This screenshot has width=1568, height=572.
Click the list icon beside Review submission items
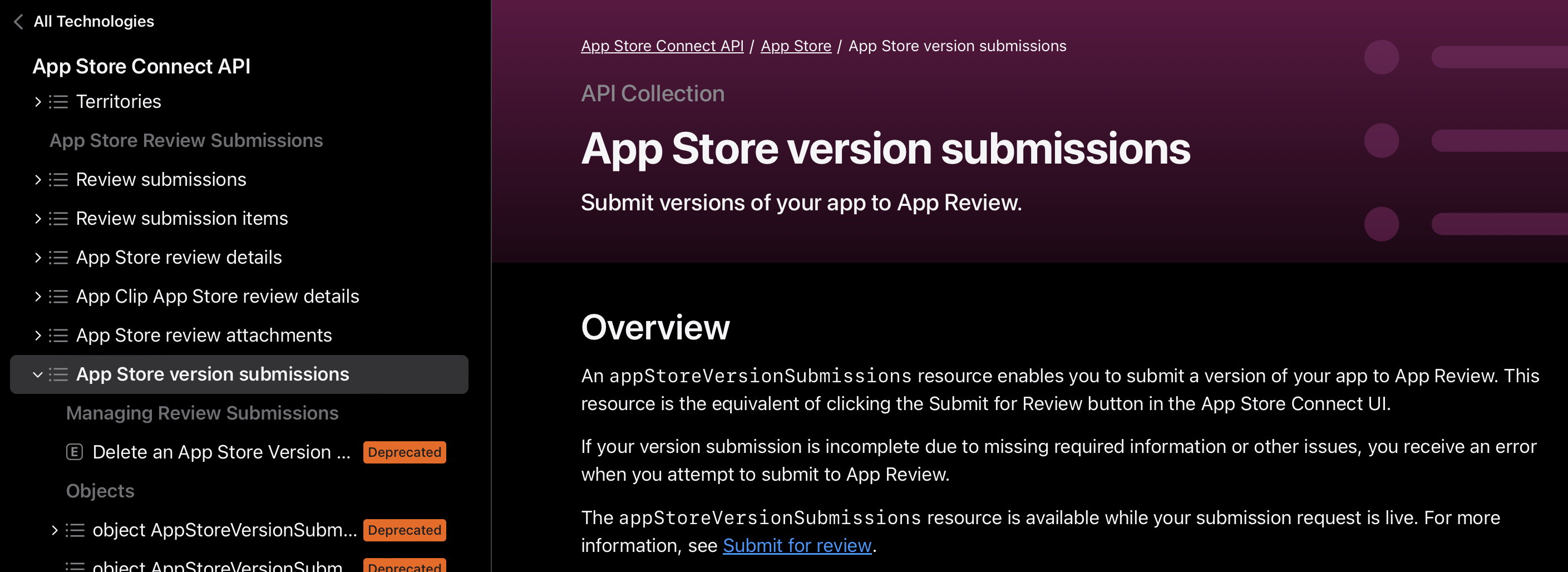58,219
